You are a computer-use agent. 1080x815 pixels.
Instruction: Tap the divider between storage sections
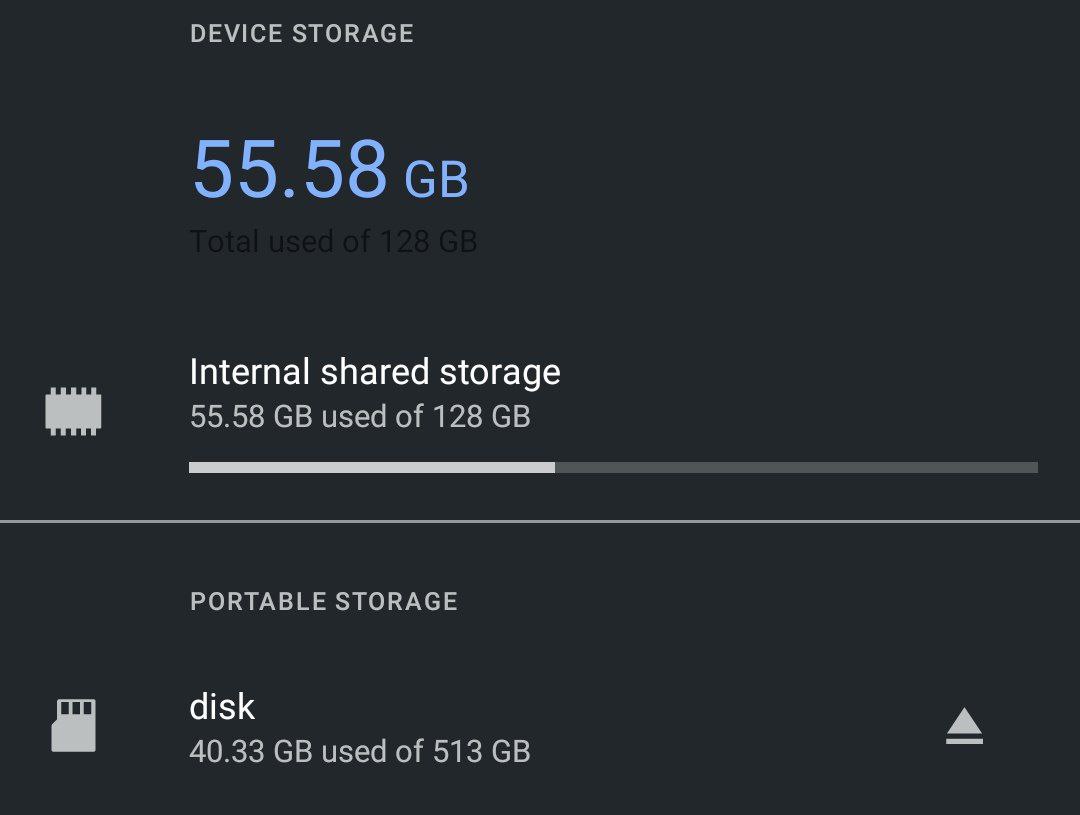pos(540,522)
